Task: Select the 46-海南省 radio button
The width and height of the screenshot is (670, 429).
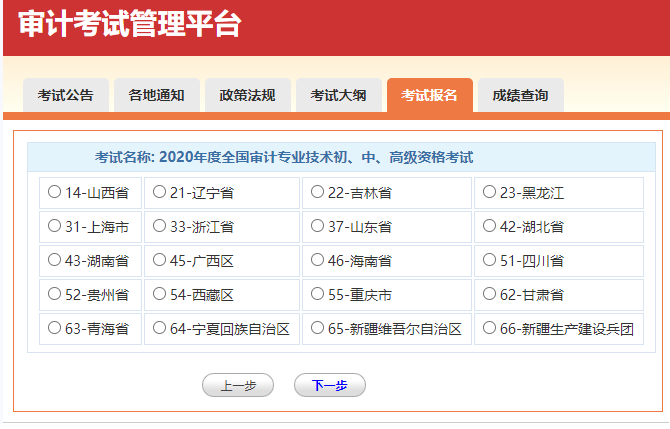Action: tap(317, 259)
